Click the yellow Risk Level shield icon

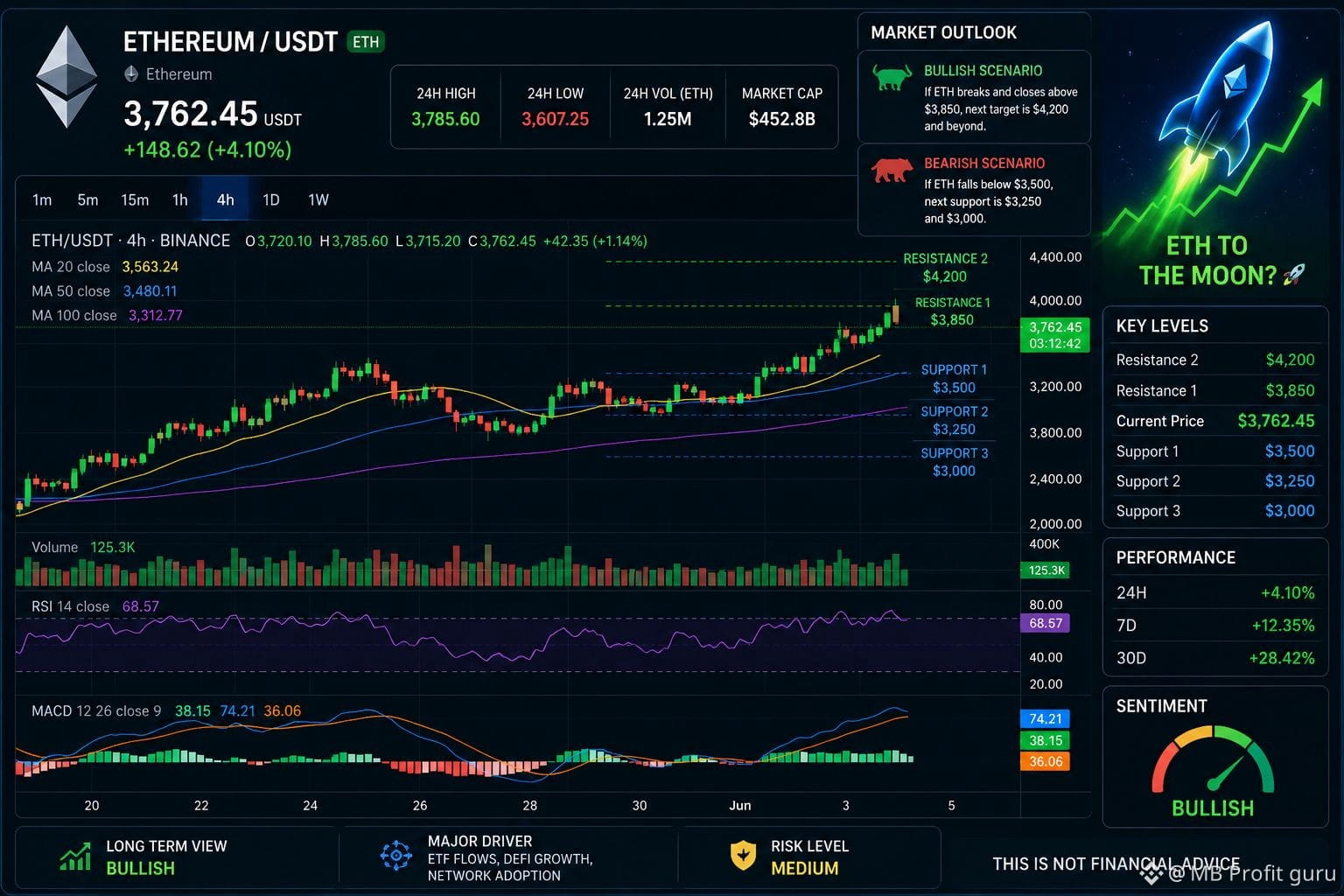[743, 856]
